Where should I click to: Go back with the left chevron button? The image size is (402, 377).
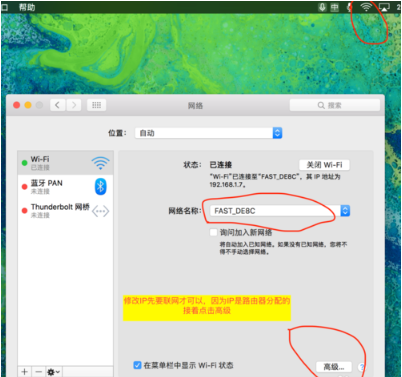point(58,105)
